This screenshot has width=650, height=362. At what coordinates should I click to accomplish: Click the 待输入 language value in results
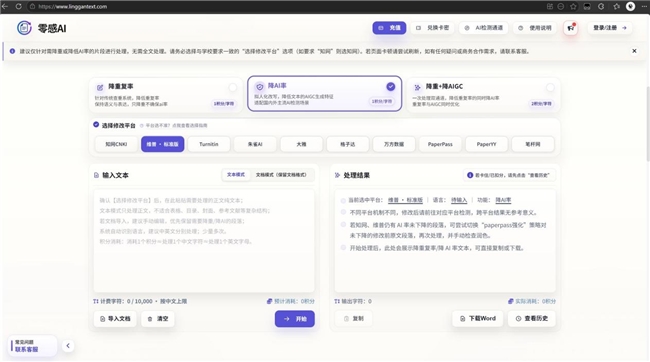pyautogui.click(x=459, y=200)
